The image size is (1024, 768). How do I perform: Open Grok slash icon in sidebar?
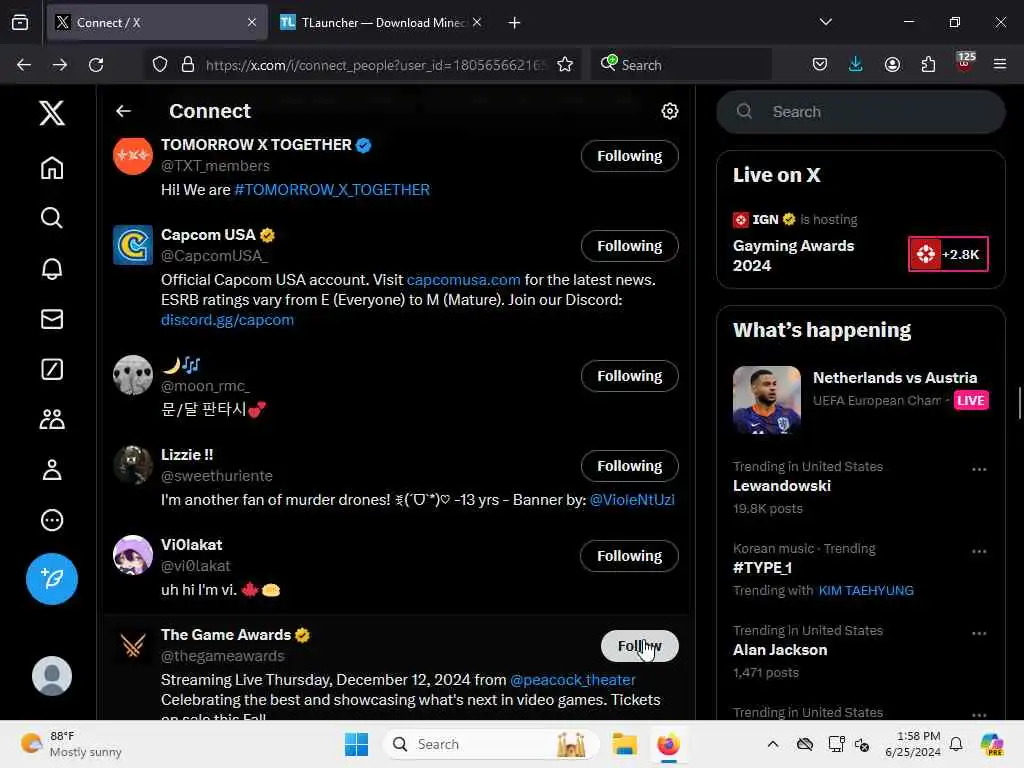[52, 369]
